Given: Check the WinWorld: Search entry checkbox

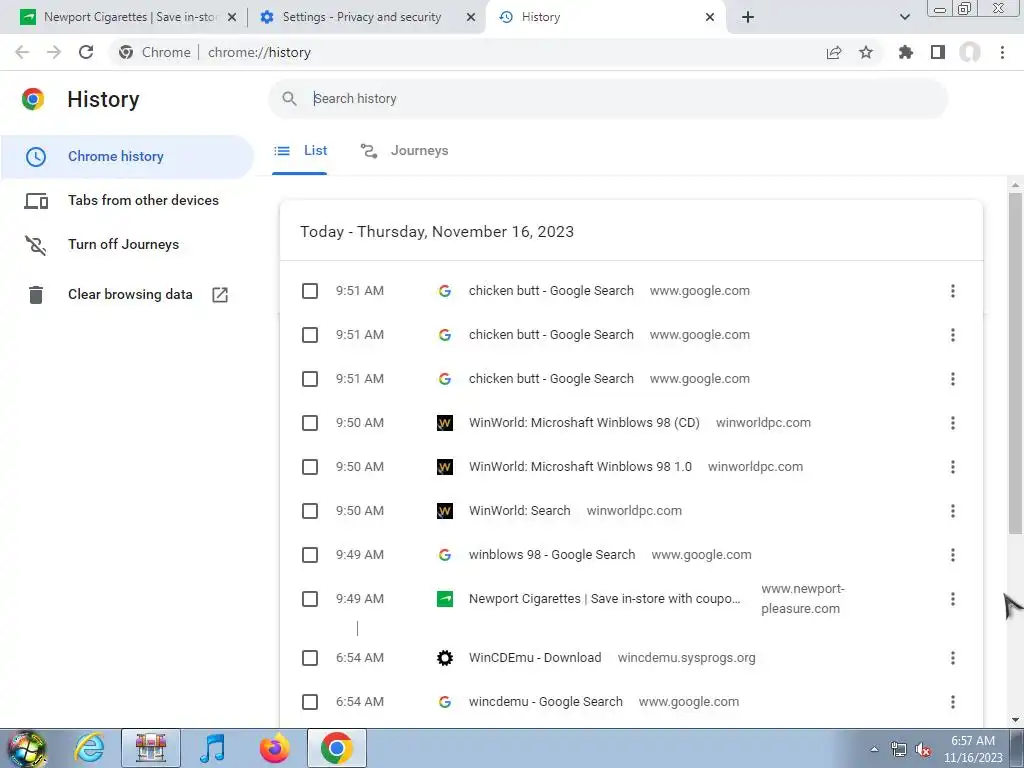Looking at the screenshot, I should tap(310, 511).
